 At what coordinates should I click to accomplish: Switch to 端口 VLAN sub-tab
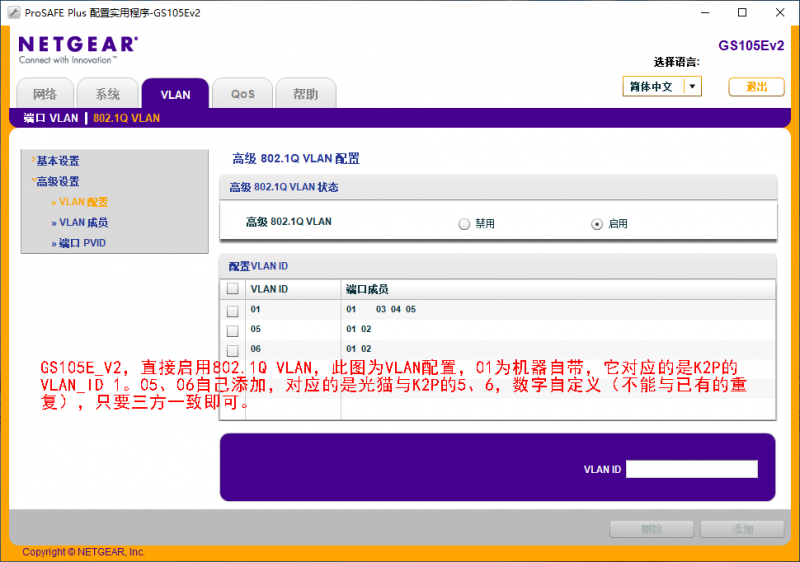pyautogui.click(x=51, y=118)
